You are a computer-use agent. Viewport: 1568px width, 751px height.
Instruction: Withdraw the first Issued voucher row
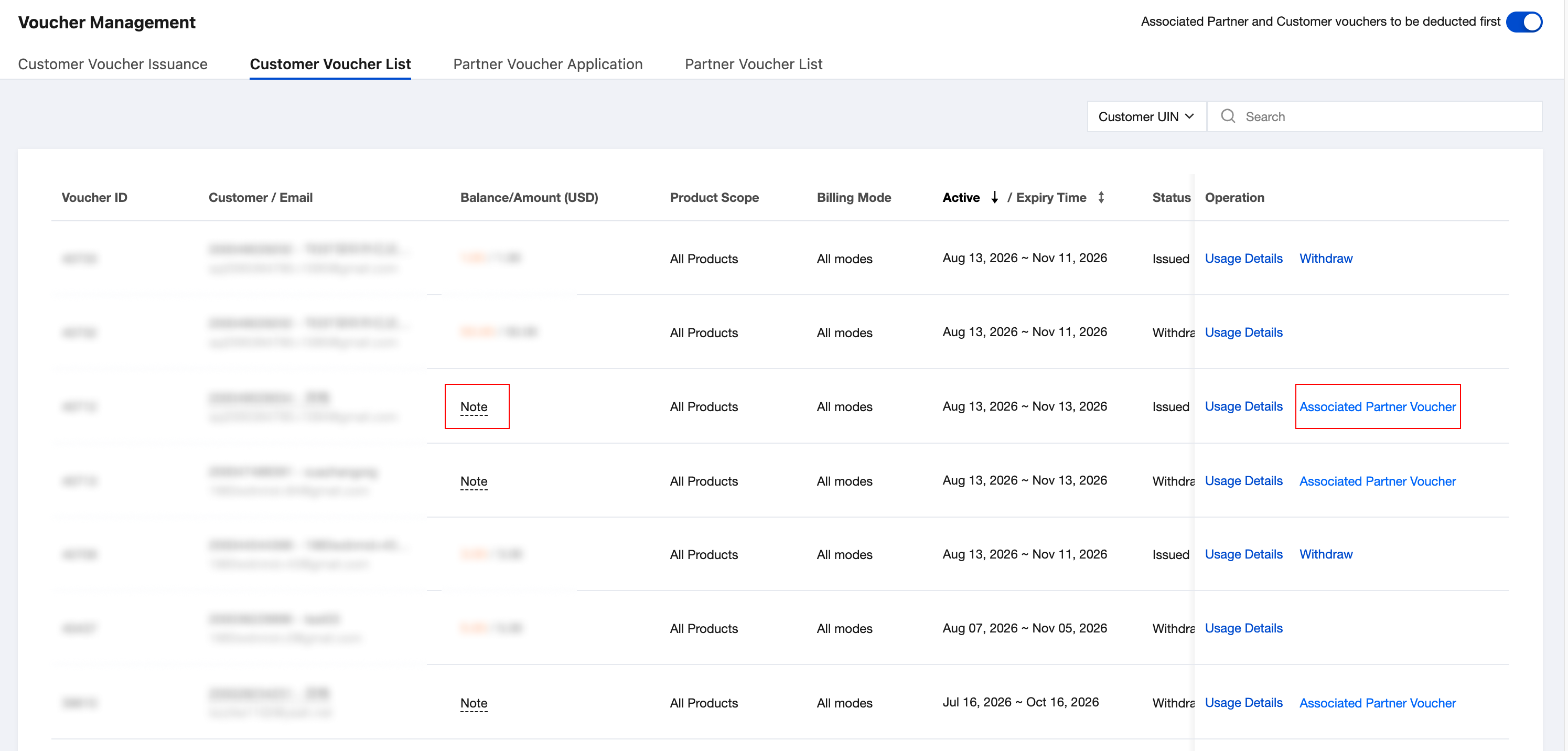pyautogui.click(x=1326, y=258)
